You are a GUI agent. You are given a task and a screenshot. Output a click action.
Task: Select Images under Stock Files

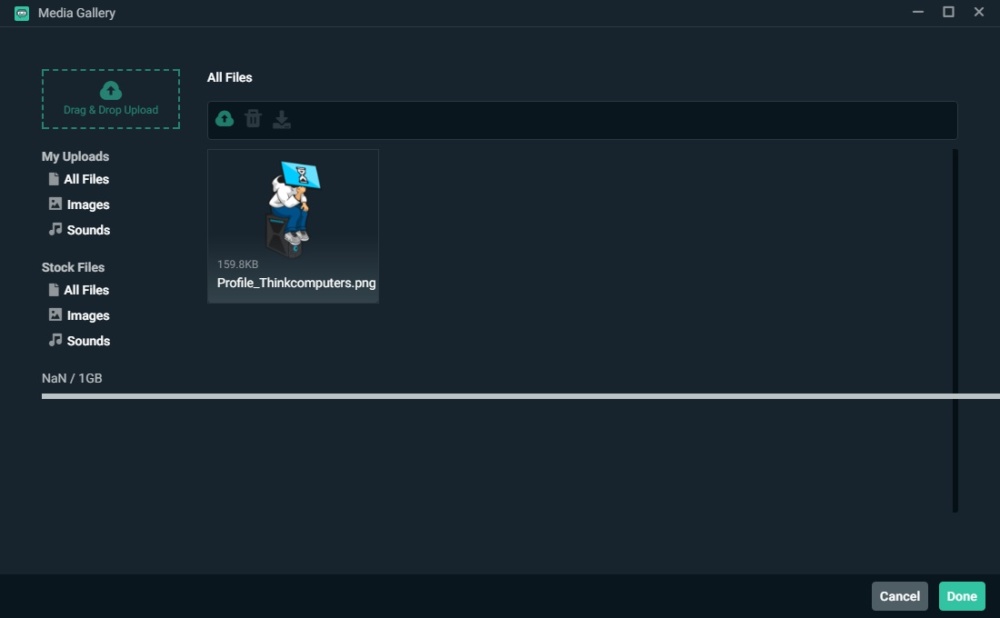coord(79,316)
